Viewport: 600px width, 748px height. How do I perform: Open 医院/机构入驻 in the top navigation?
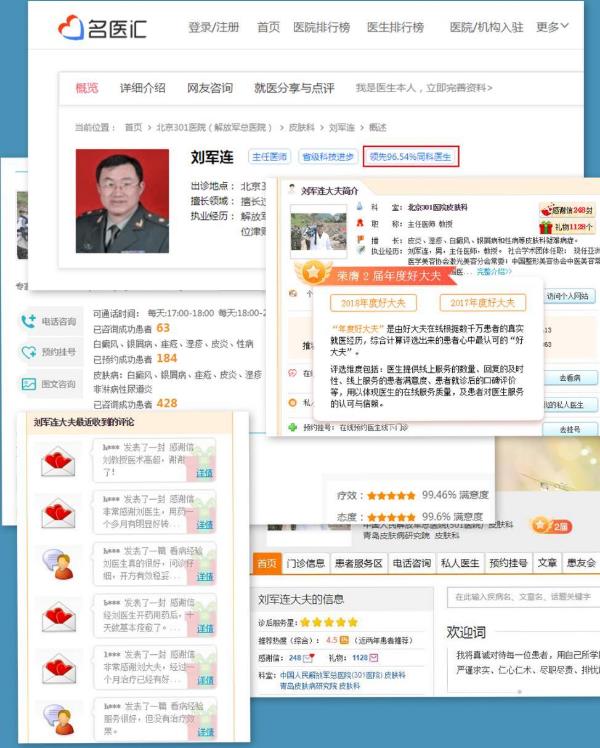click(486, 27)
